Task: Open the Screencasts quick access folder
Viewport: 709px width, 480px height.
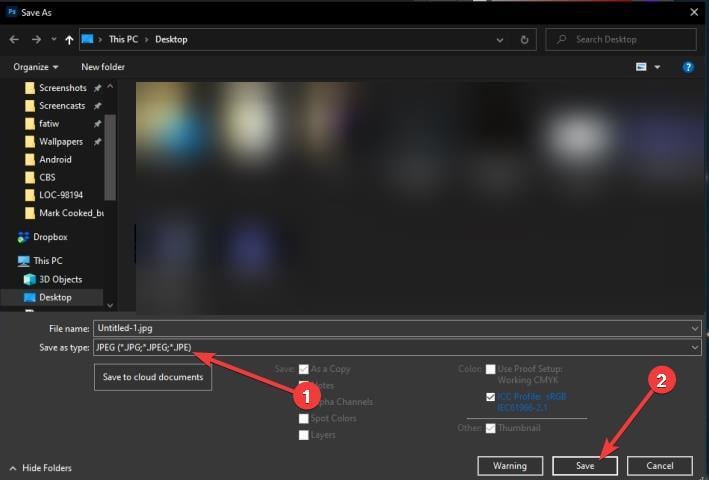Action: 61,106
